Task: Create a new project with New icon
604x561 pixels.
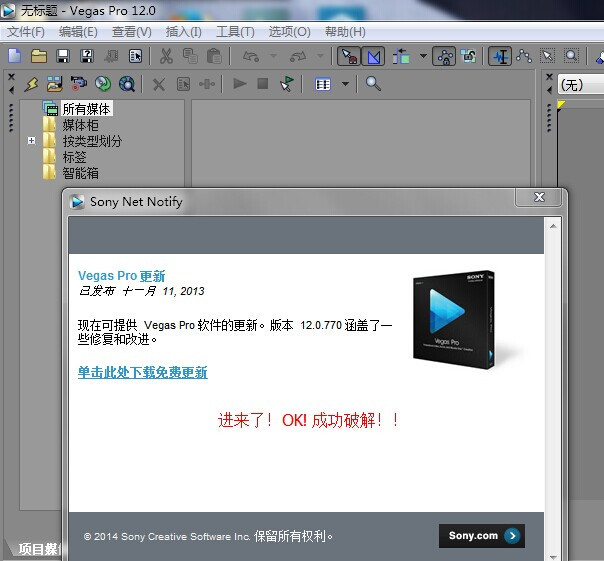Action: tap(15, 56)
